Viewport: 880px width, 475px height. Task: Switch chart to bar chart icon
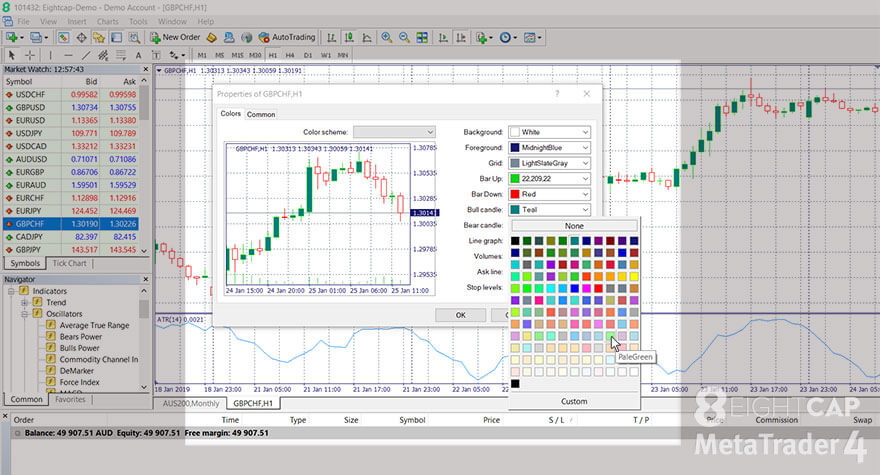tap(332, 38)
